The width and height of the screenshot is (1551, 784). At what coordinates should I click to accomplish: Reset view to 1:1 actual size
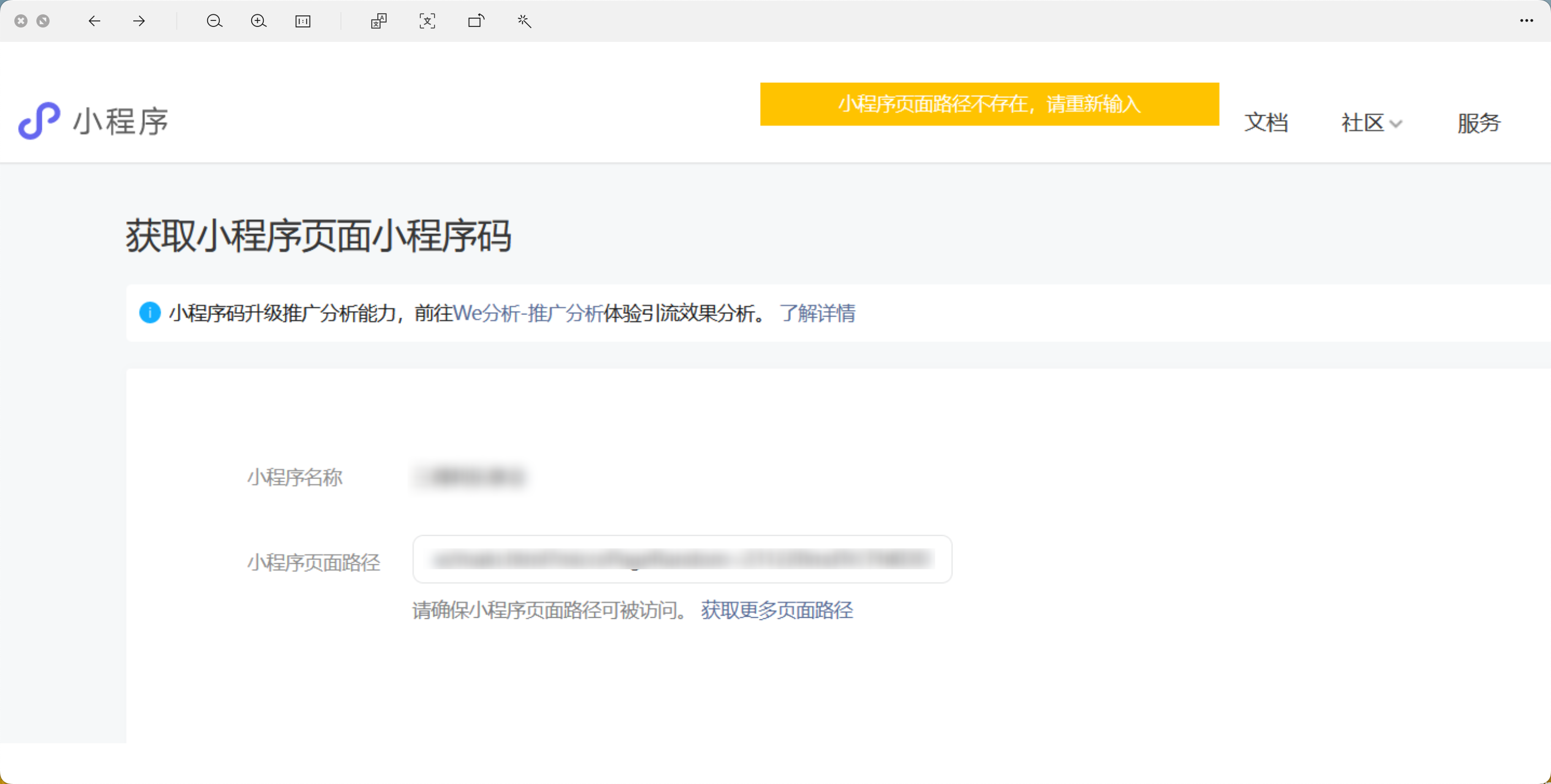click(303, 21)
